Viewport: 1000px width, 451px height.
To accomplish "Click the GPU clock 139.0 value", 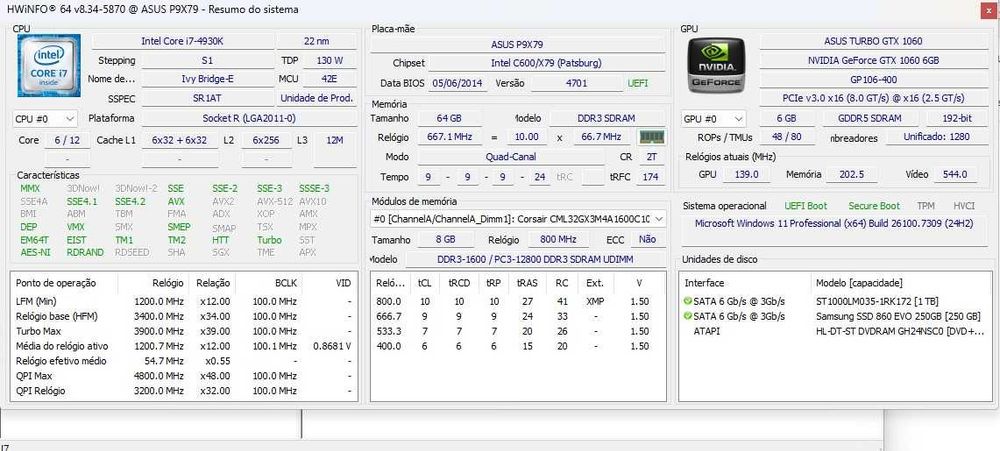I will point(746,174).
